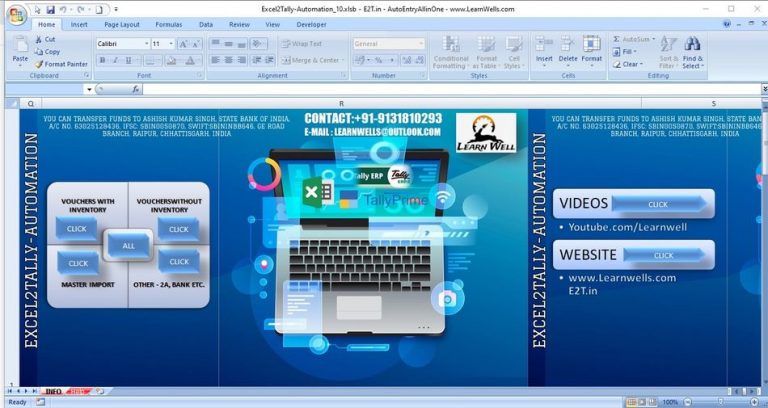
Task: Decrease decimal places
Action: [419, 60]
